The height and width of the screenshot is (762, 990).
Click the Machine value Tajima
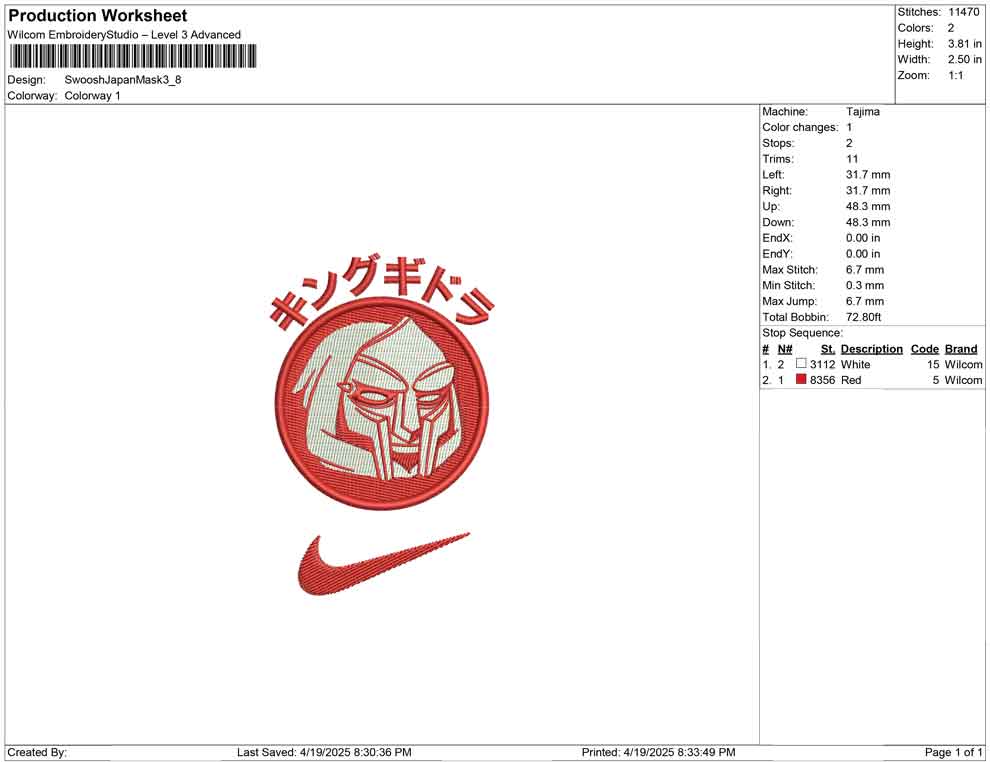coord(862,112)
